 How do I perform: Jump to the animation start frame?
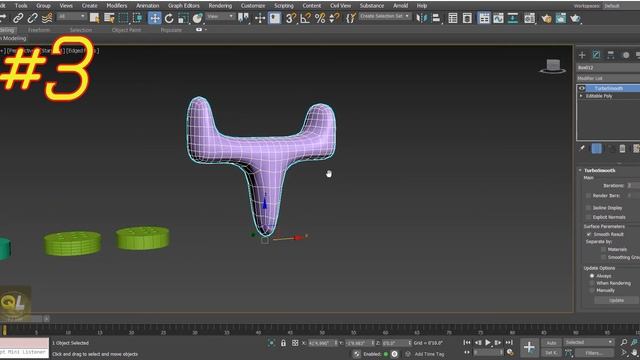coord(467,342)
